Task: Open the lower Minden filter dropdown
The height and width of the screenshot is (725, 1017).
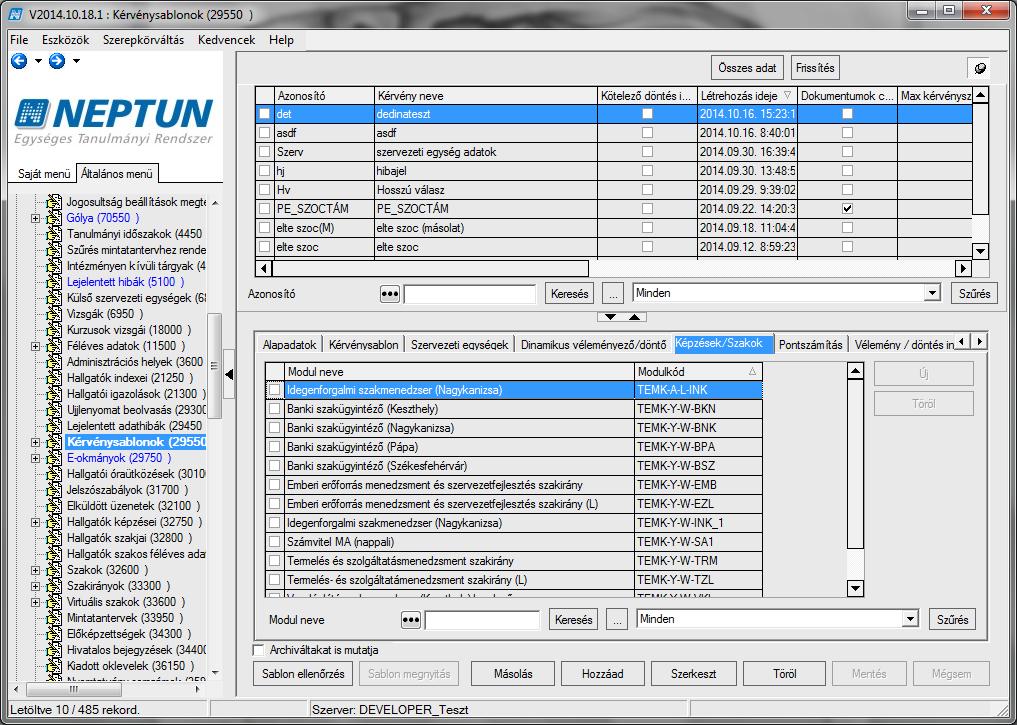Action: (x=911, y=619)
